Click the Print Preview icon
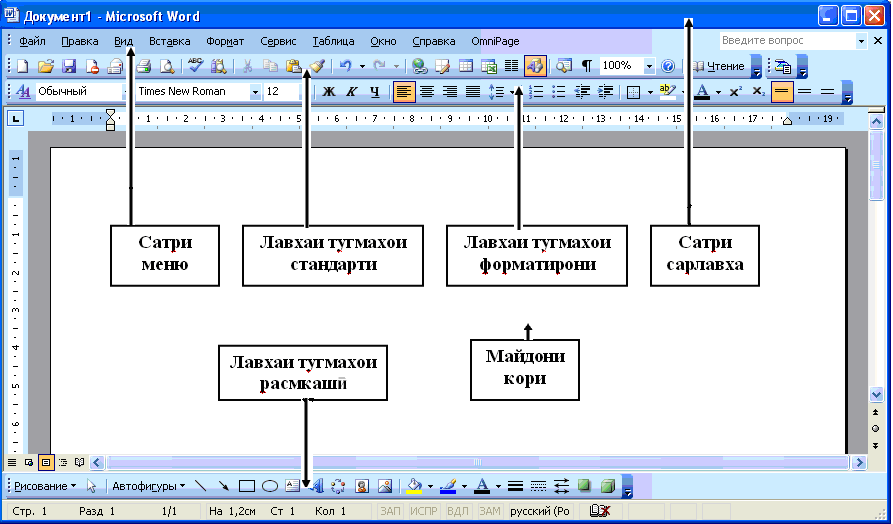Viewport: 893px width, 524px height. click(166, 66)
